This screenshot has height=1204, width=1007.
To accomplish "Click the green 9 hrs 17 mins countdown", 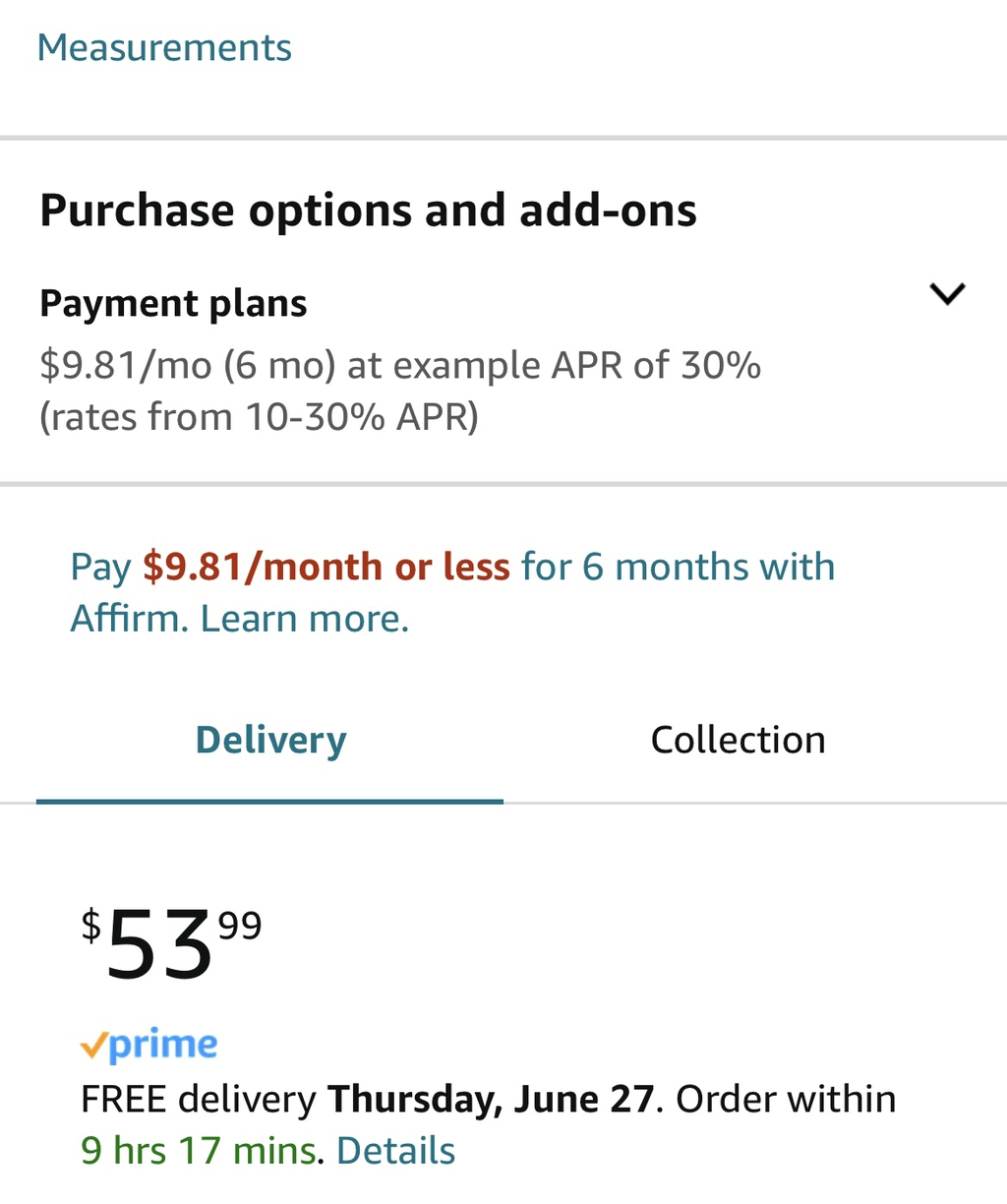I will tap(199, 1151).
